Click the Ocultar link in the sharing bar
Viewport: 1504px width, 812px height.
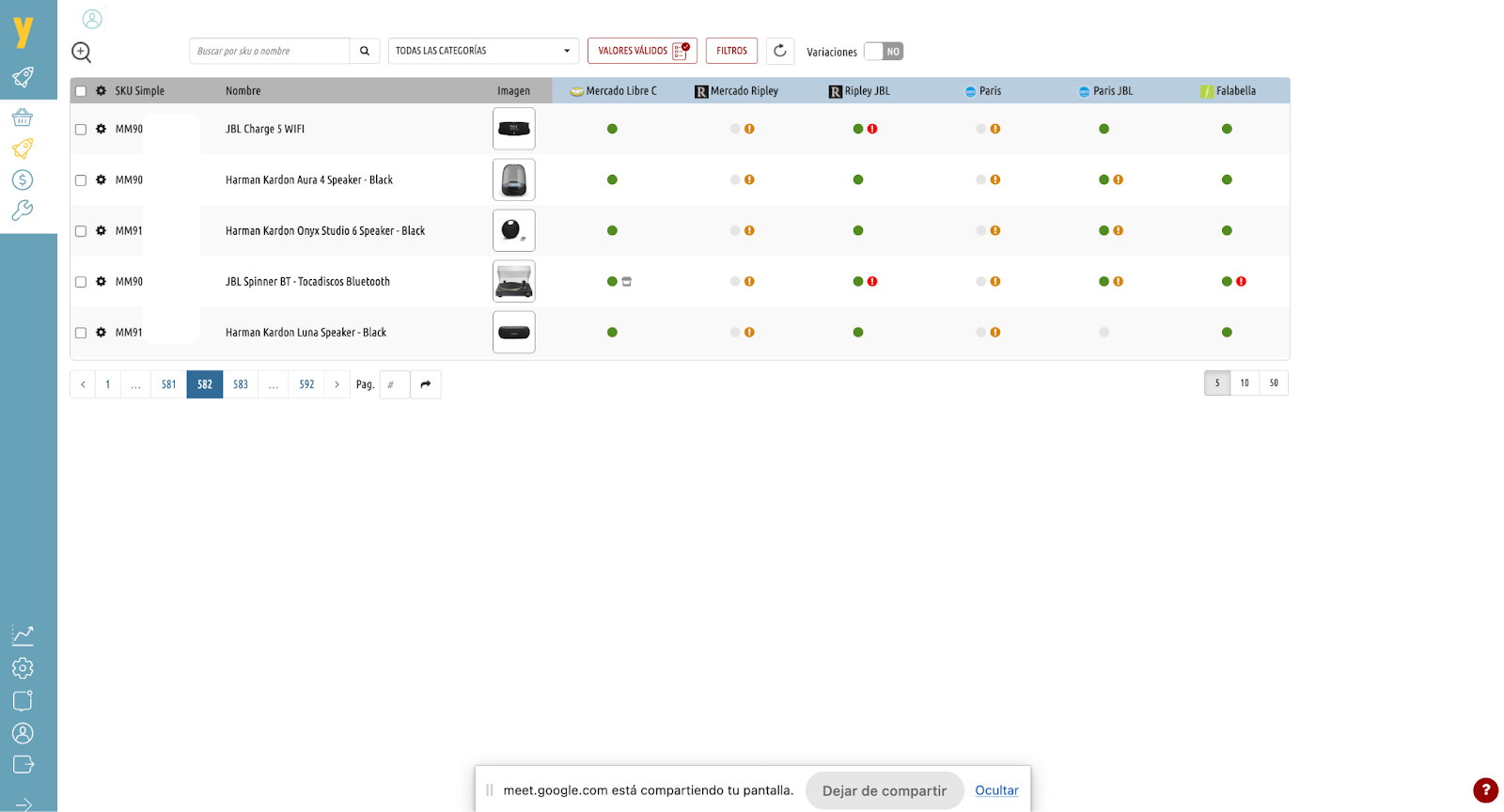[996, 790]
